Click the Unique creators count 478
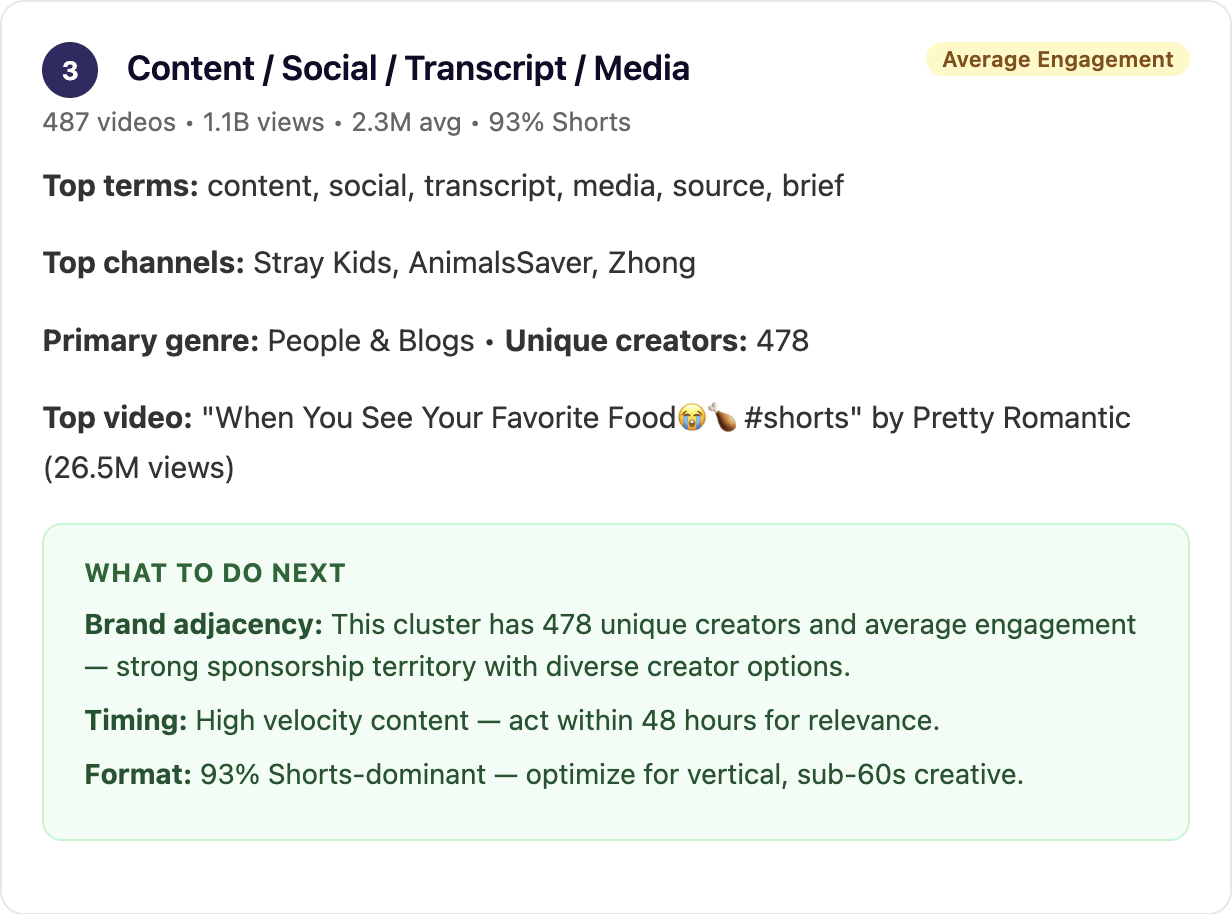The height and width of the screenshot is (914, 1232). click(782, 341)
